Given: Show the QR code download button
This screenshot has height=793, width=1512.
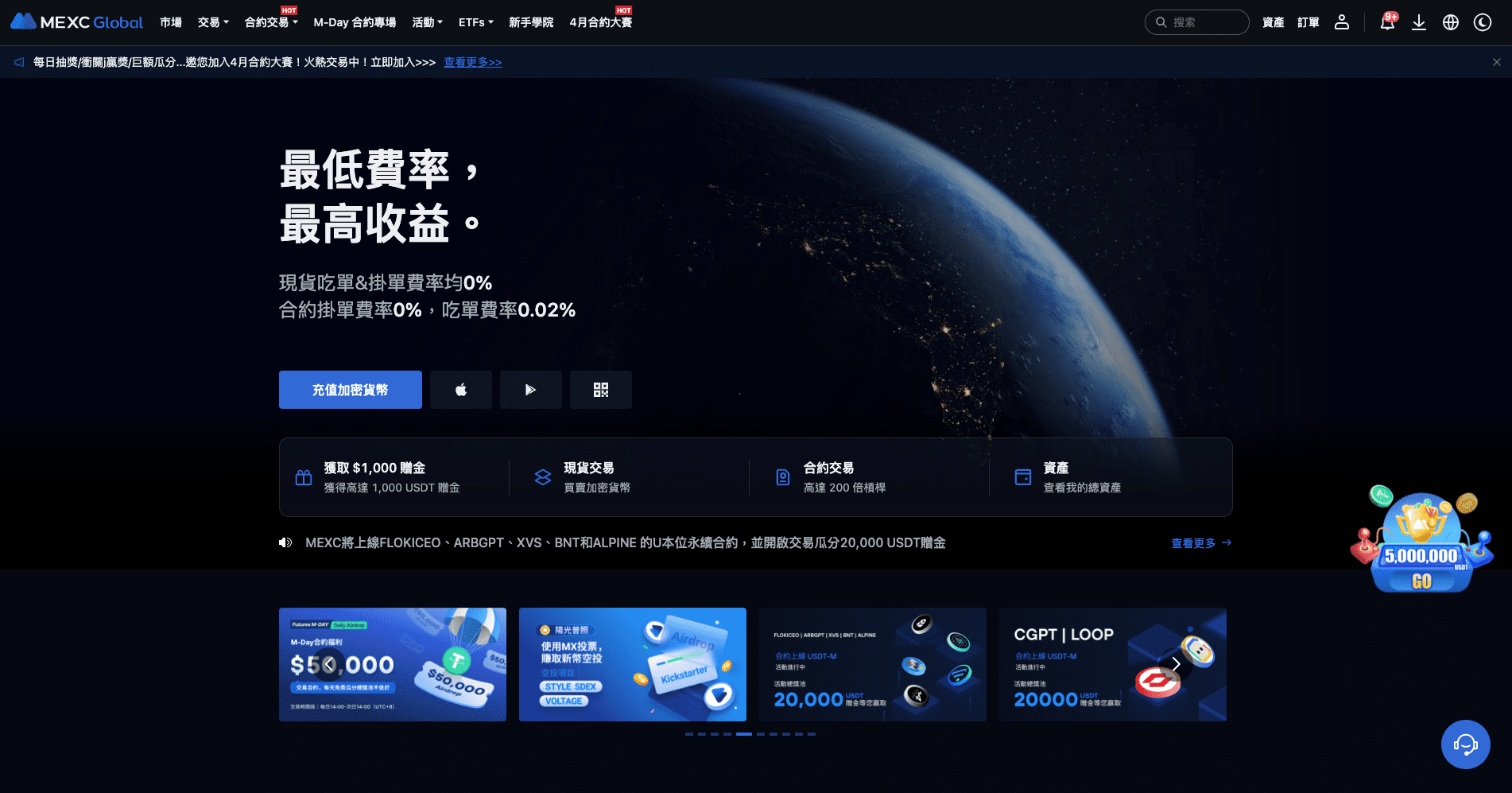Looking at the screenshot, I should tap(601, 390).
